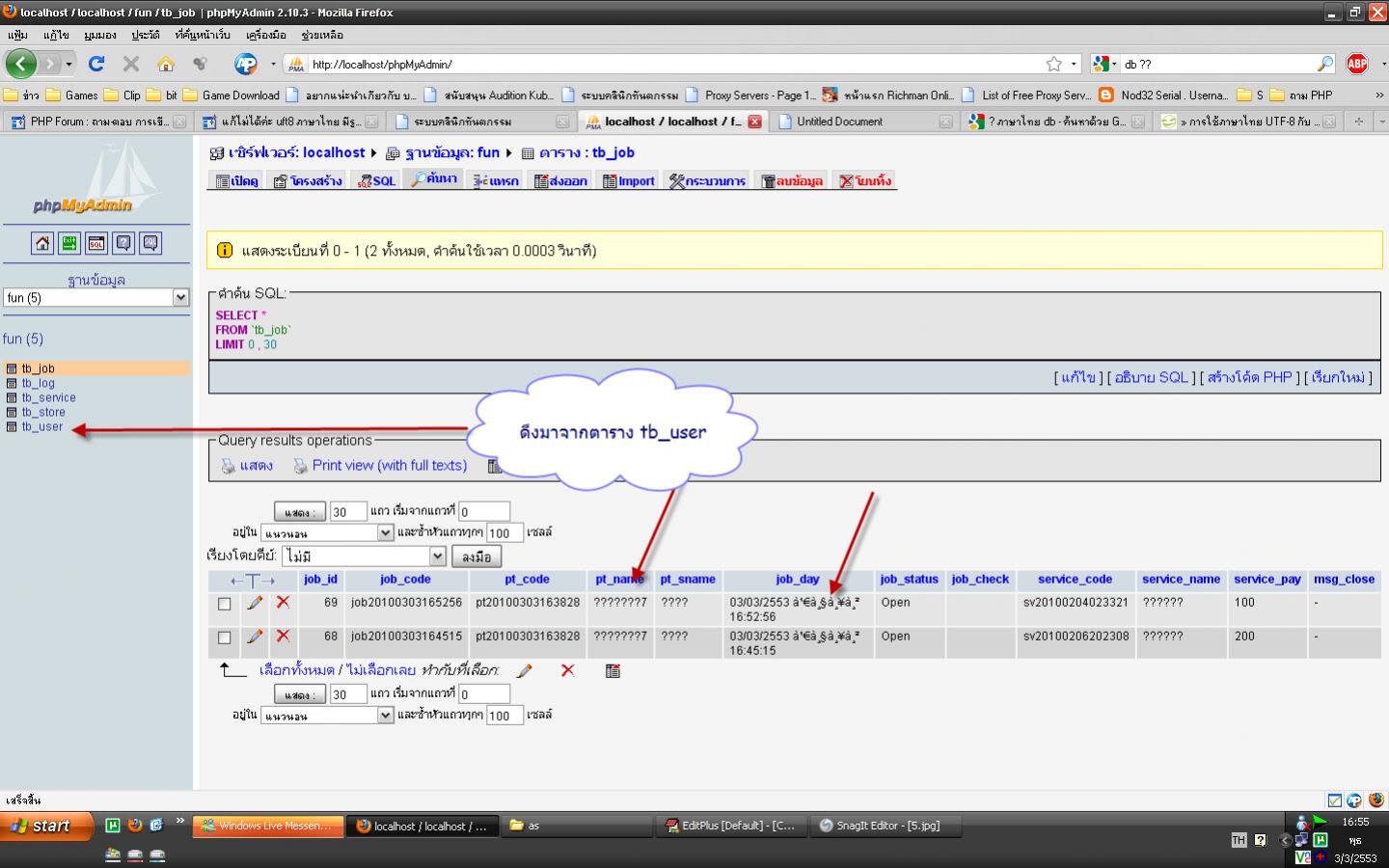
Task: Delete row 68 using the red X icon
Action: coord(283,637)
